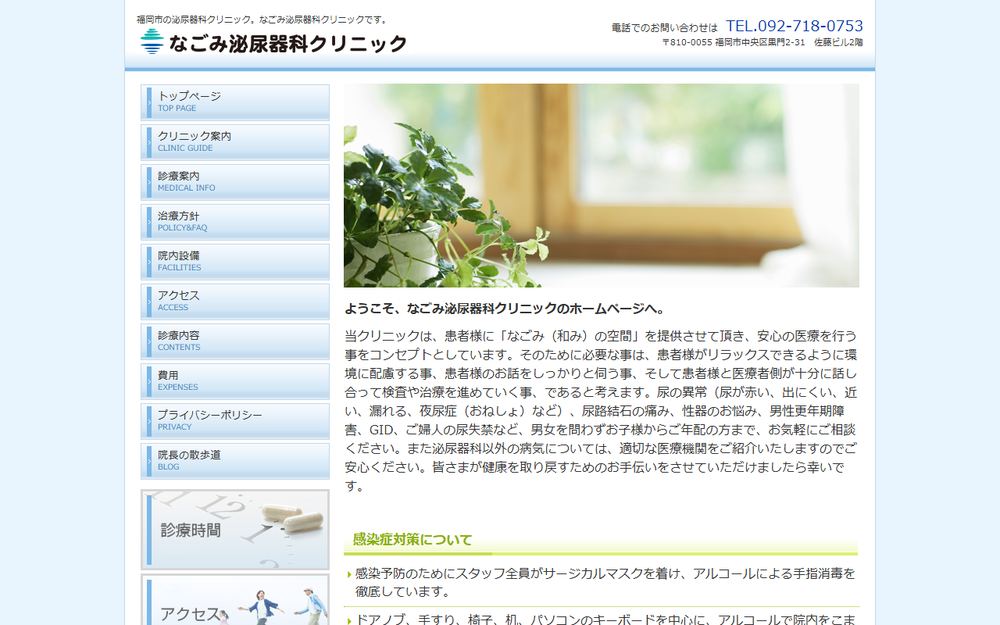Click the paragraph beginning 当クリニックは
Screen dimensions: 1000x625
(x=601, y=411)
